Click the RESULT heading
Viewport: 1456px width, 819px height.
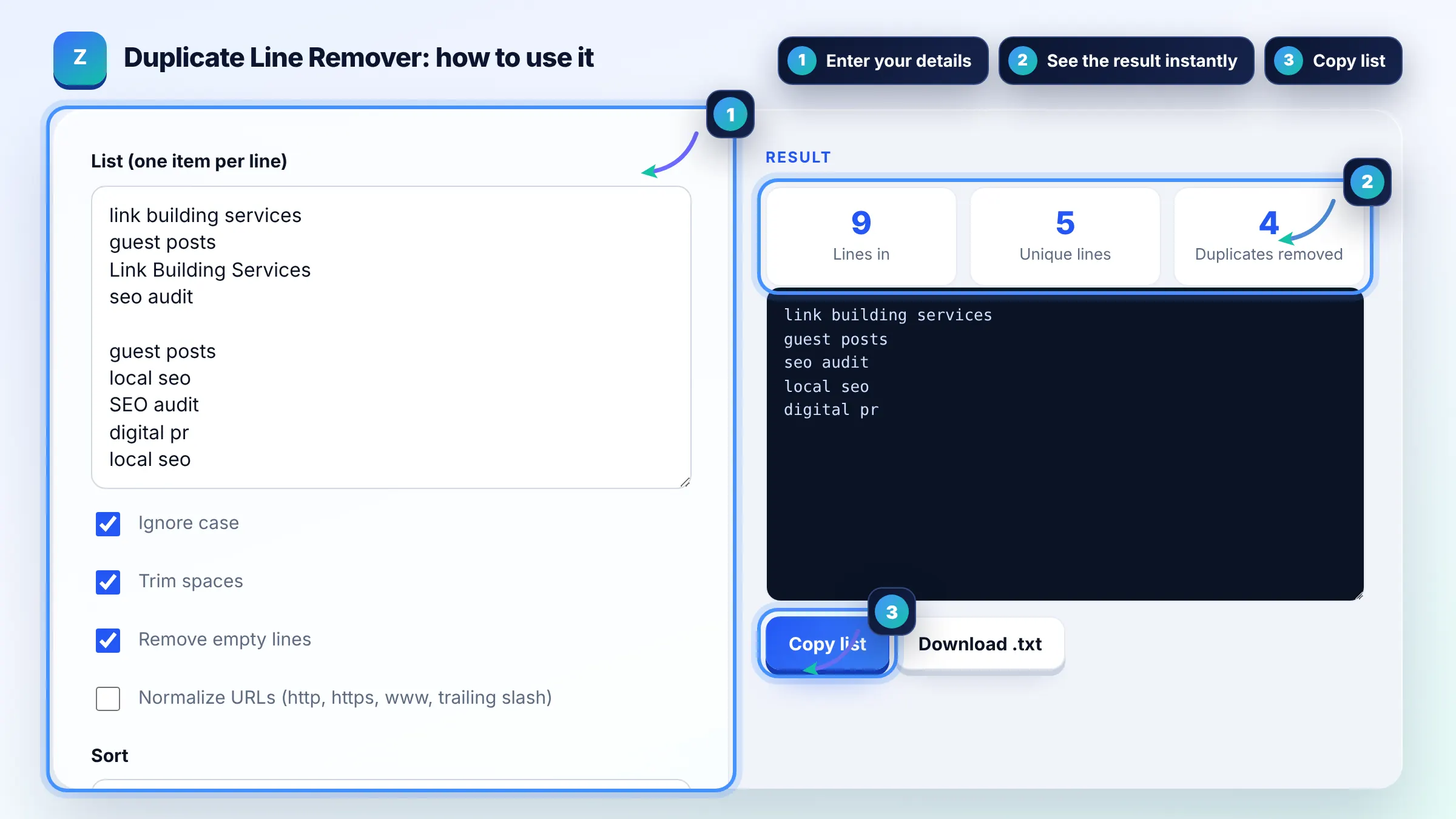coord(798,158)
